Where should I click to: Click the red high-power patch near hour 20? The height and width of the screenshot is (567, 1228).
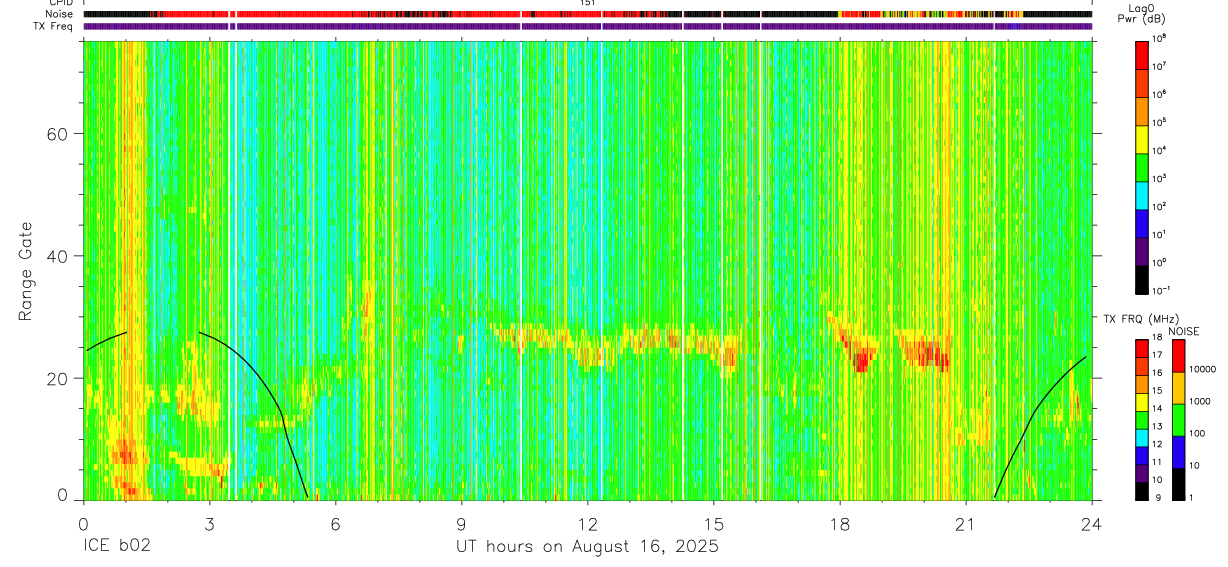coord(930,353)
